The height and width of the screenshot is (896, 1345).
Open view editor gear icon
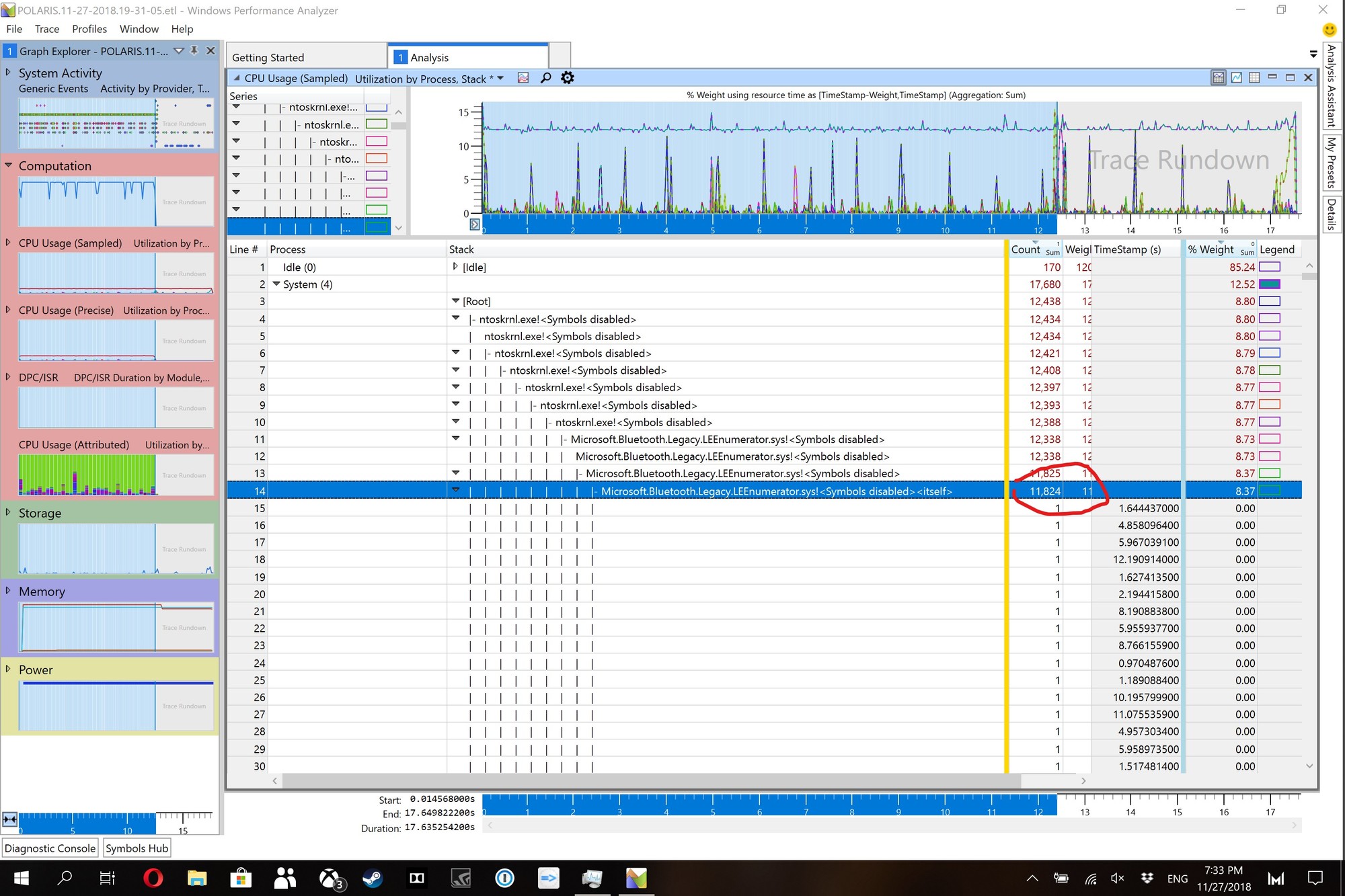[568, 78]
